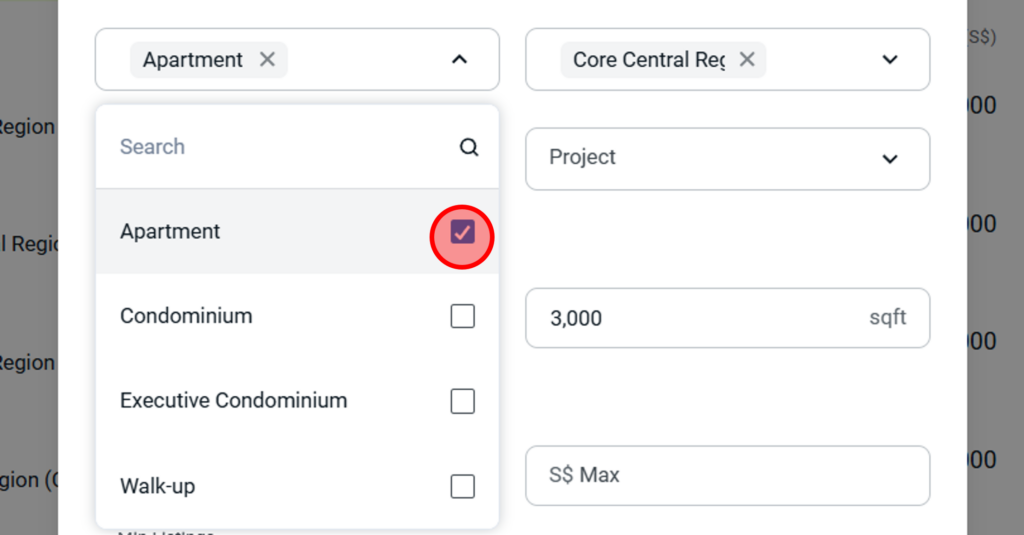Expand the region dropdown chevron

(890, 60)
